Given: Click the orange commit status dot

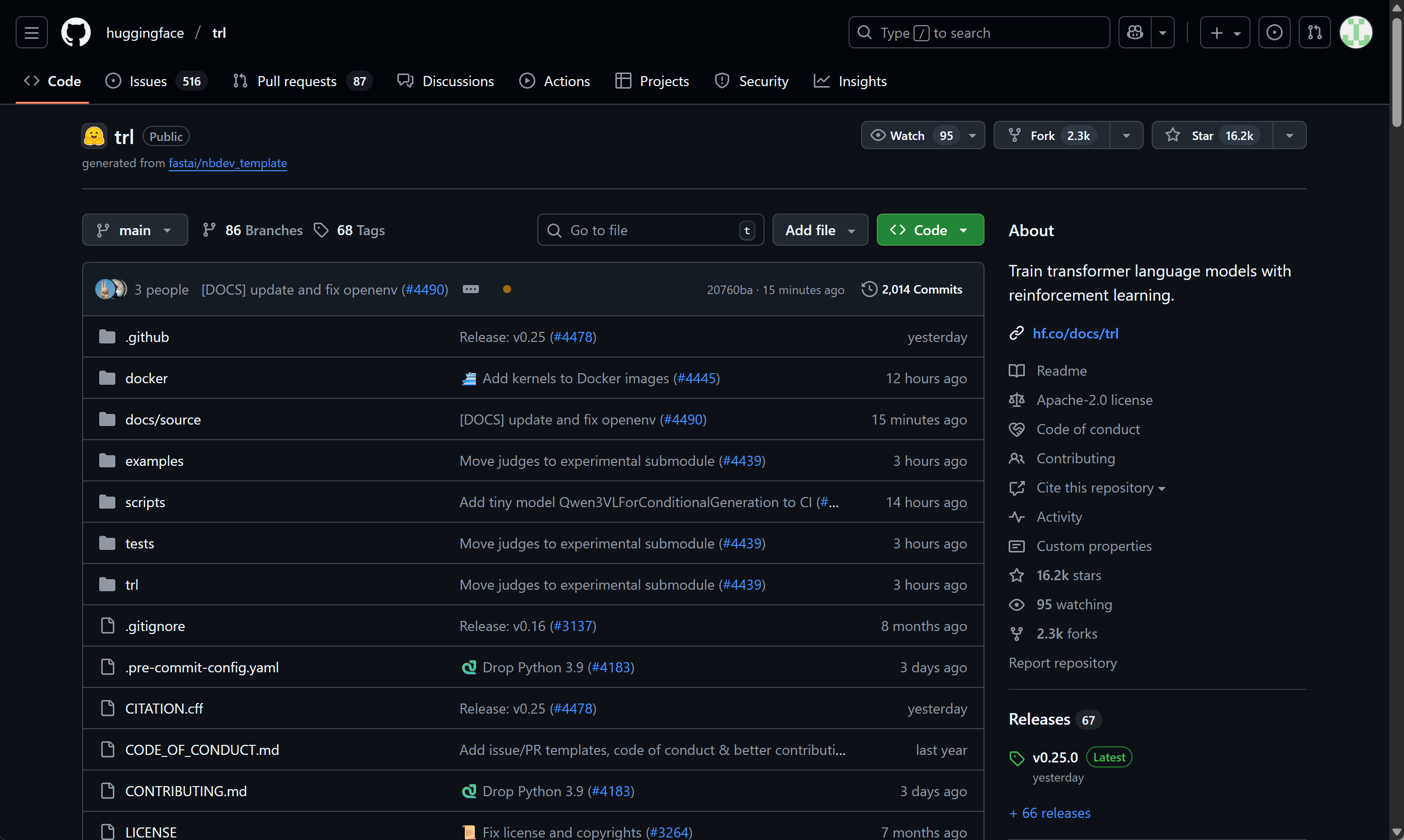Looking at the screenshot, I should coord(507,289).
